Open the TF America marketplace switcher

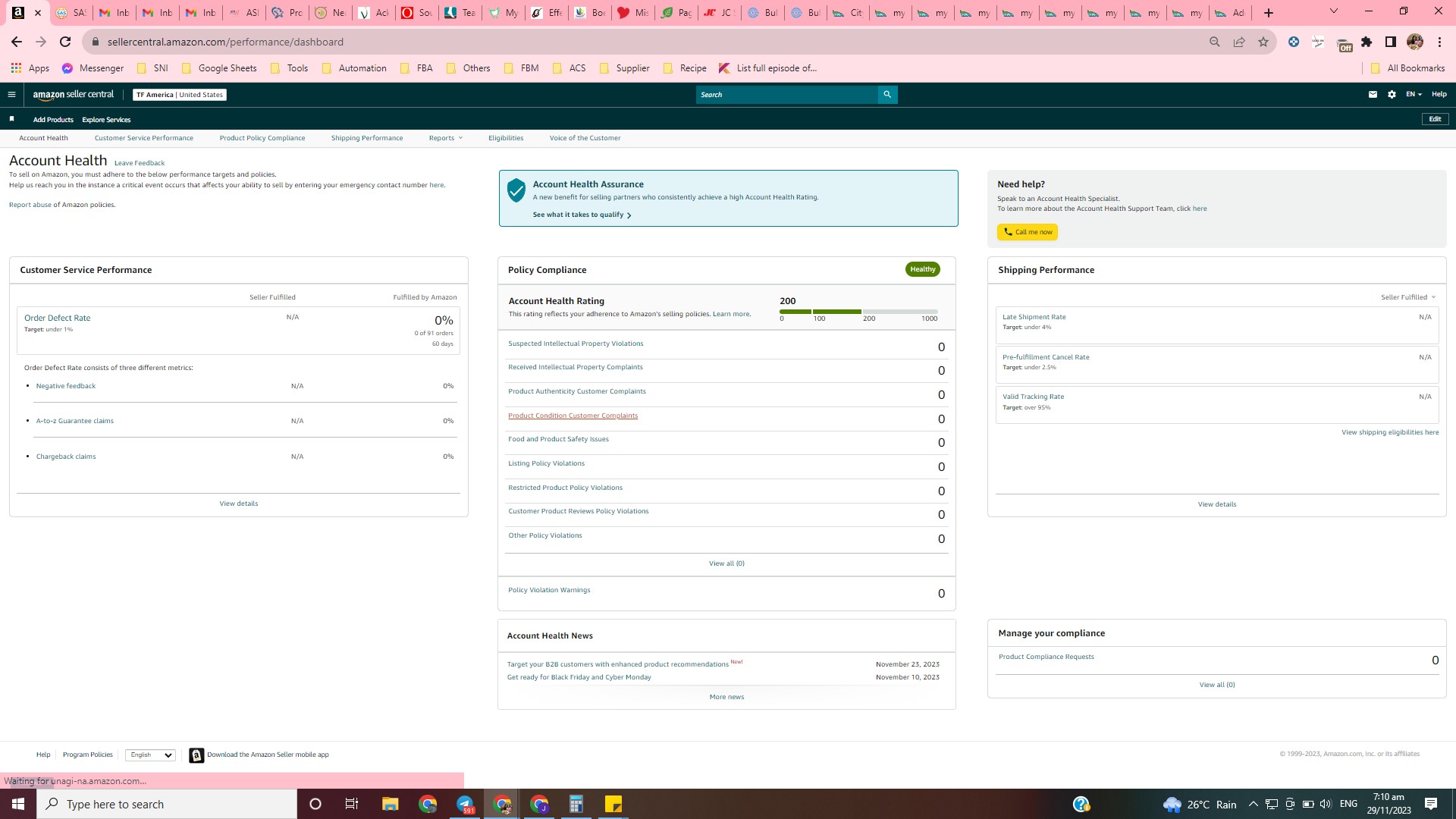pos(180,95)
